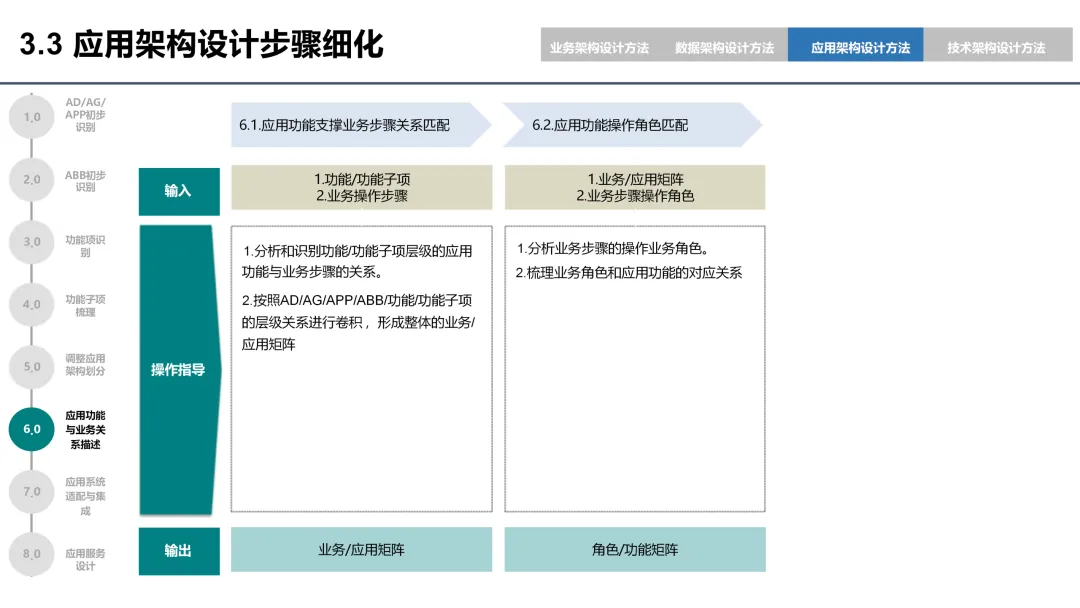
Task: Click the 6.2 应用功能操作角色匹配 arrow
Action: click(x=632, y=125)
